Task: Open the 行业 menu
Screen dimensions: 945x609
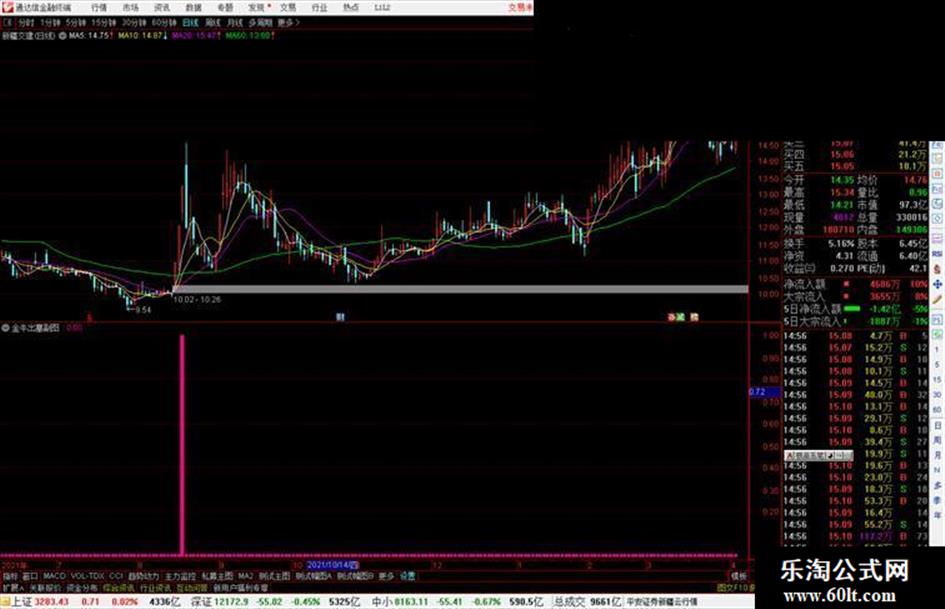Action: pos(319,7)
